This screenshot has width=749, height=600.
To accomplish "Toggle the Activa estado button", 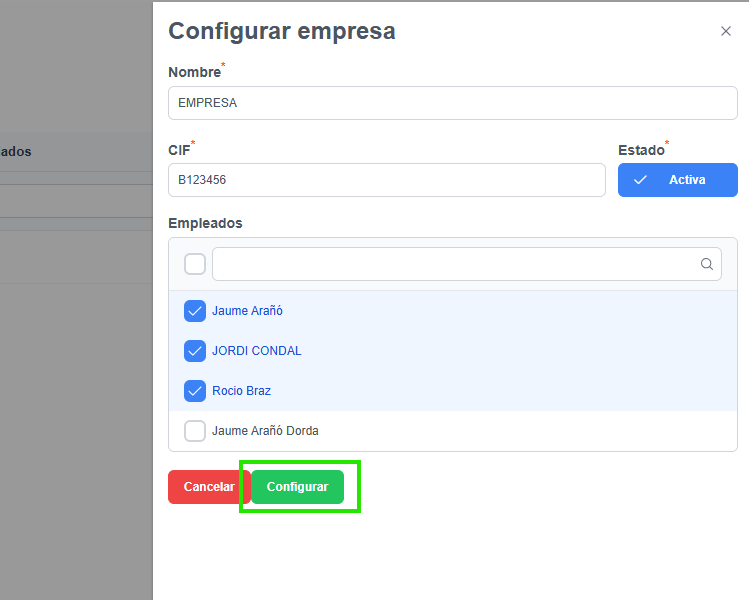I will click(677, 180).
